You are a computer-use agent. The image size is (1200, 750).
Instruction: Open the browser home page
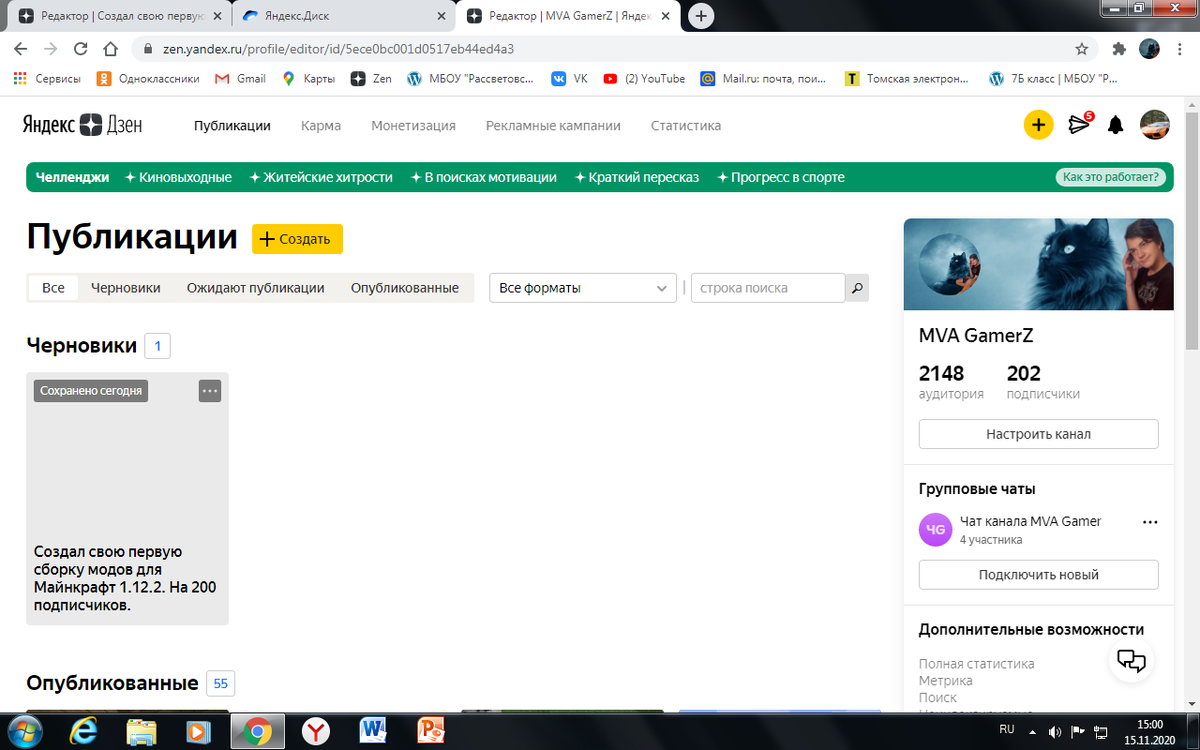[111, 48]
